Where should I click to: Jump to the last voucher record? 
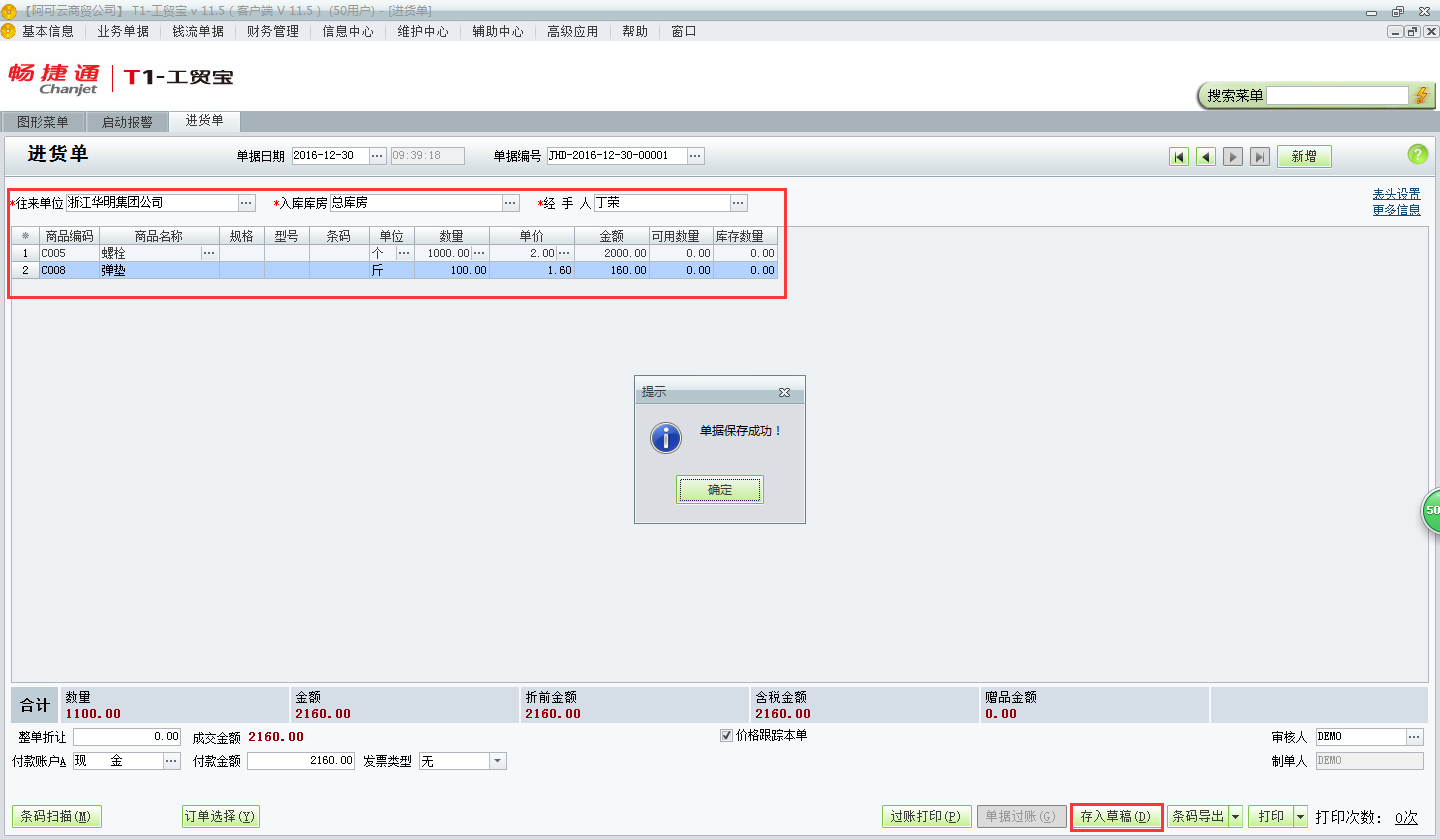tap(1259, 156)
